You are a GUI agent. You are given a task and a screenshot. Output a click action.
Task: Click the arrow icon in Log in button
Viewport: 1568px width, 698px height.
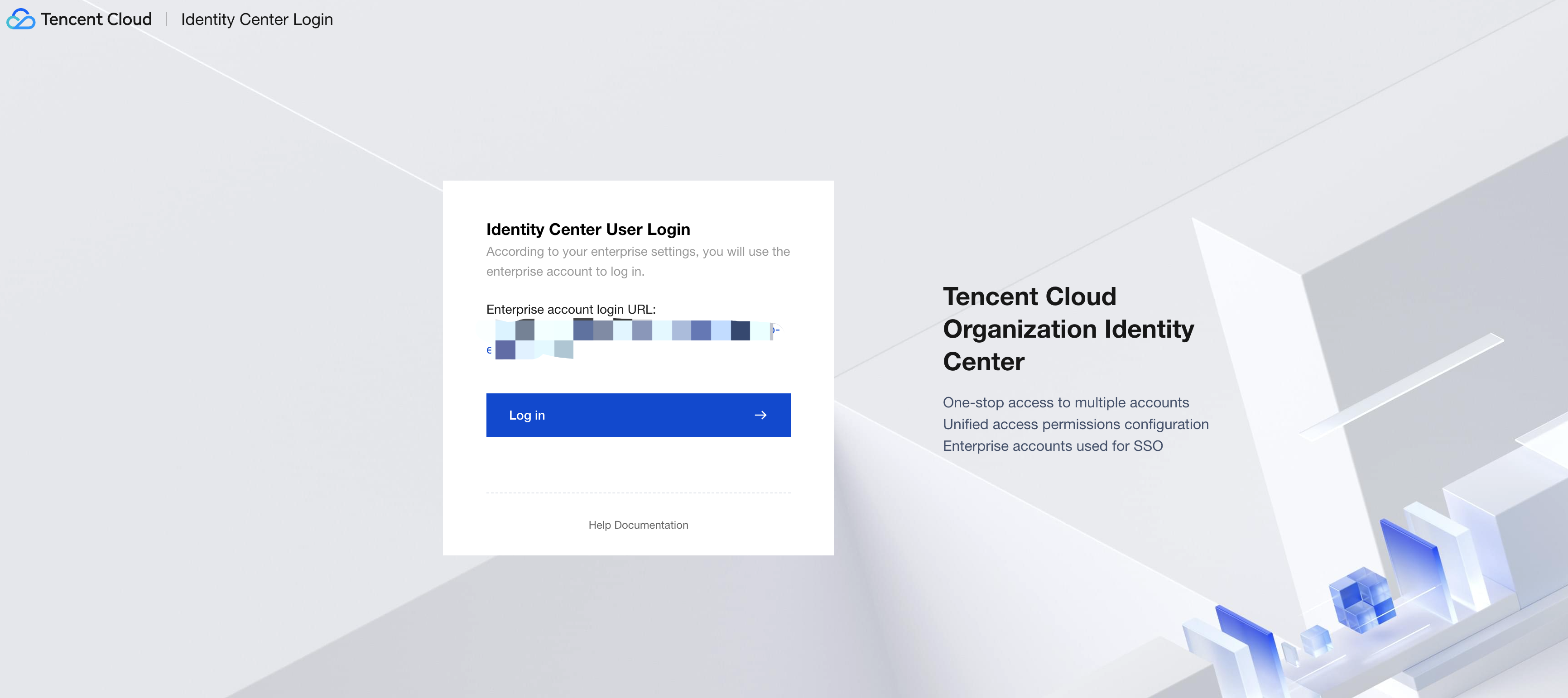click(760, 415)
